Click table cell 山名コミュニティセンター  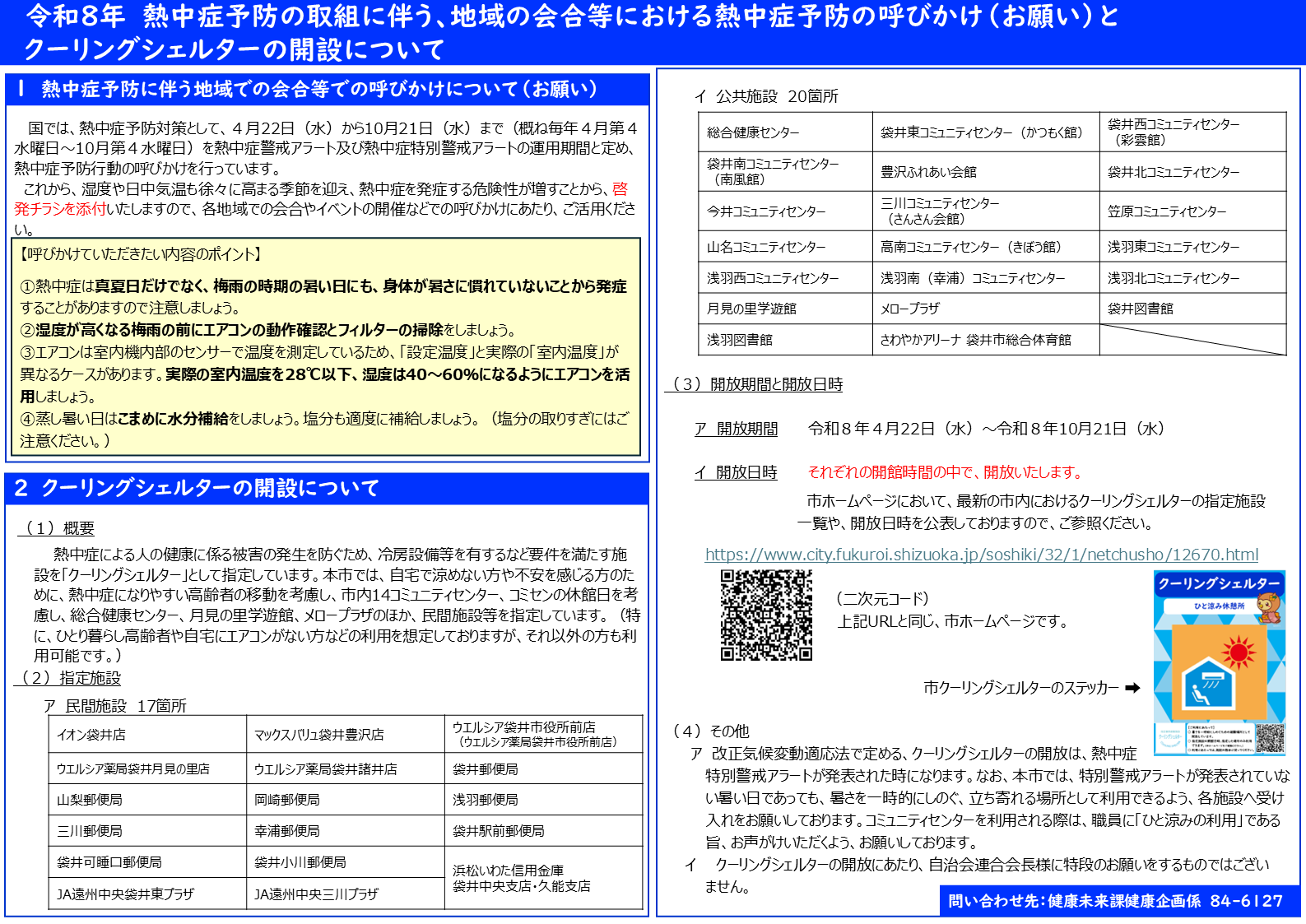(786, 247)
